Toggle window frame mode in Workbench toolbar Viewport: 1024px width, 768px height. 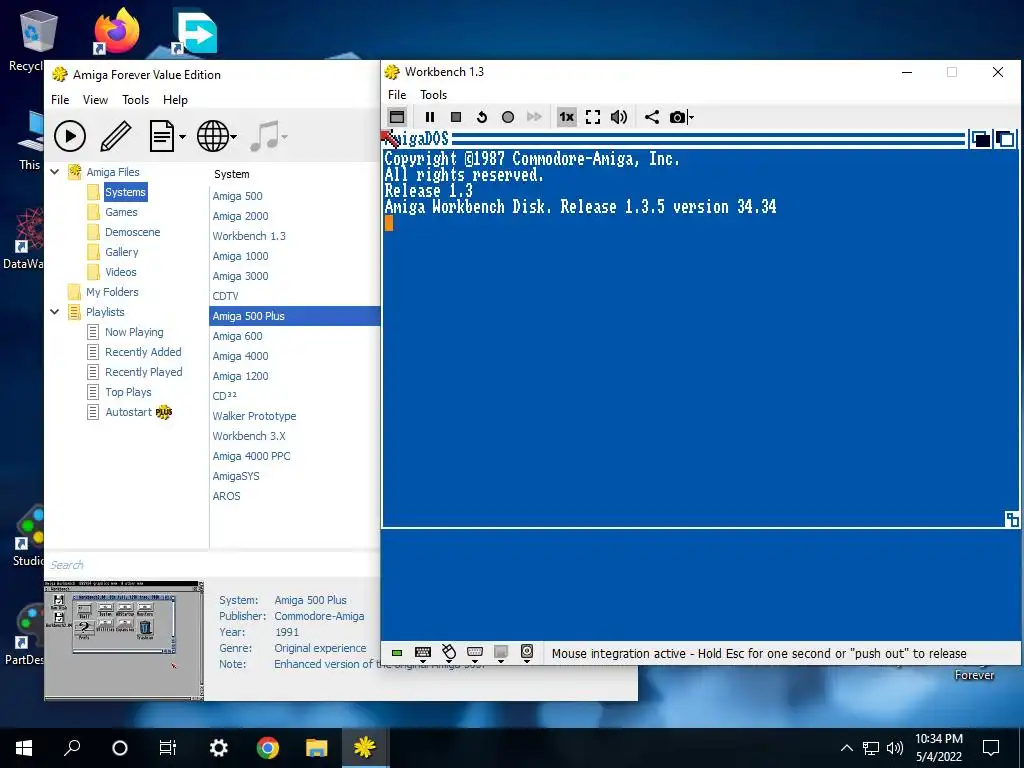click(x=397, y=117)
